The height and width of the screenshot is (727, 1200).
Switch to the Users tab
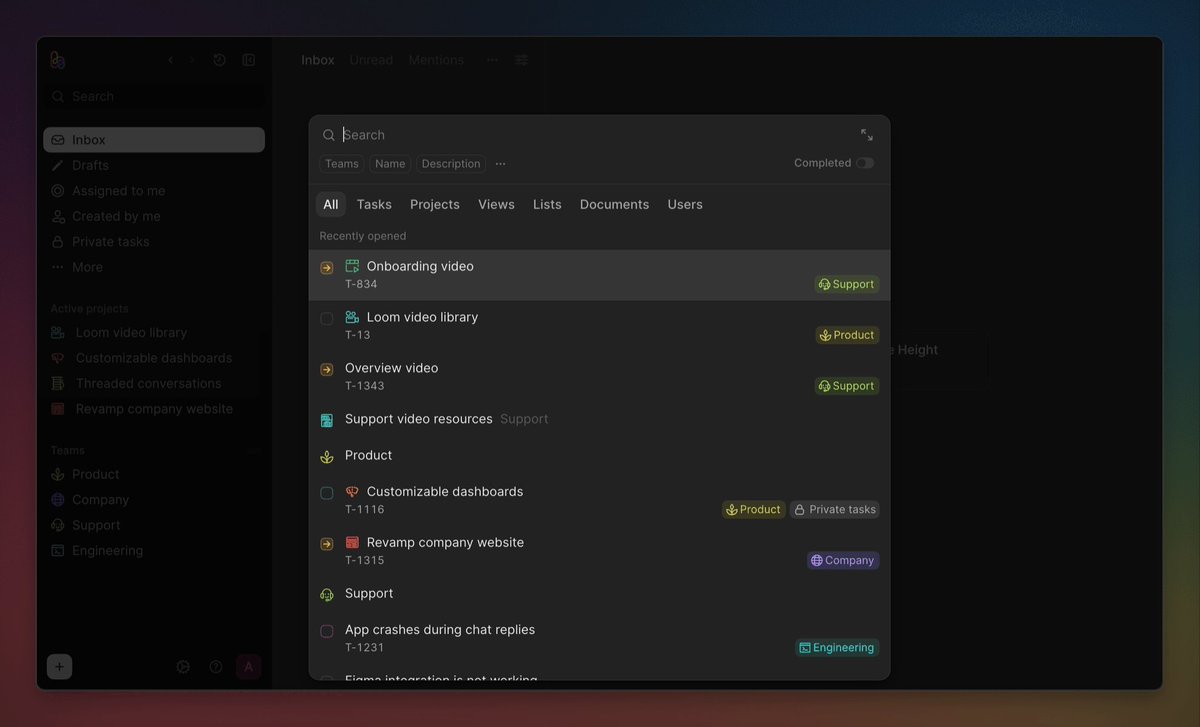pyautogui.click(x=685, y=204)
